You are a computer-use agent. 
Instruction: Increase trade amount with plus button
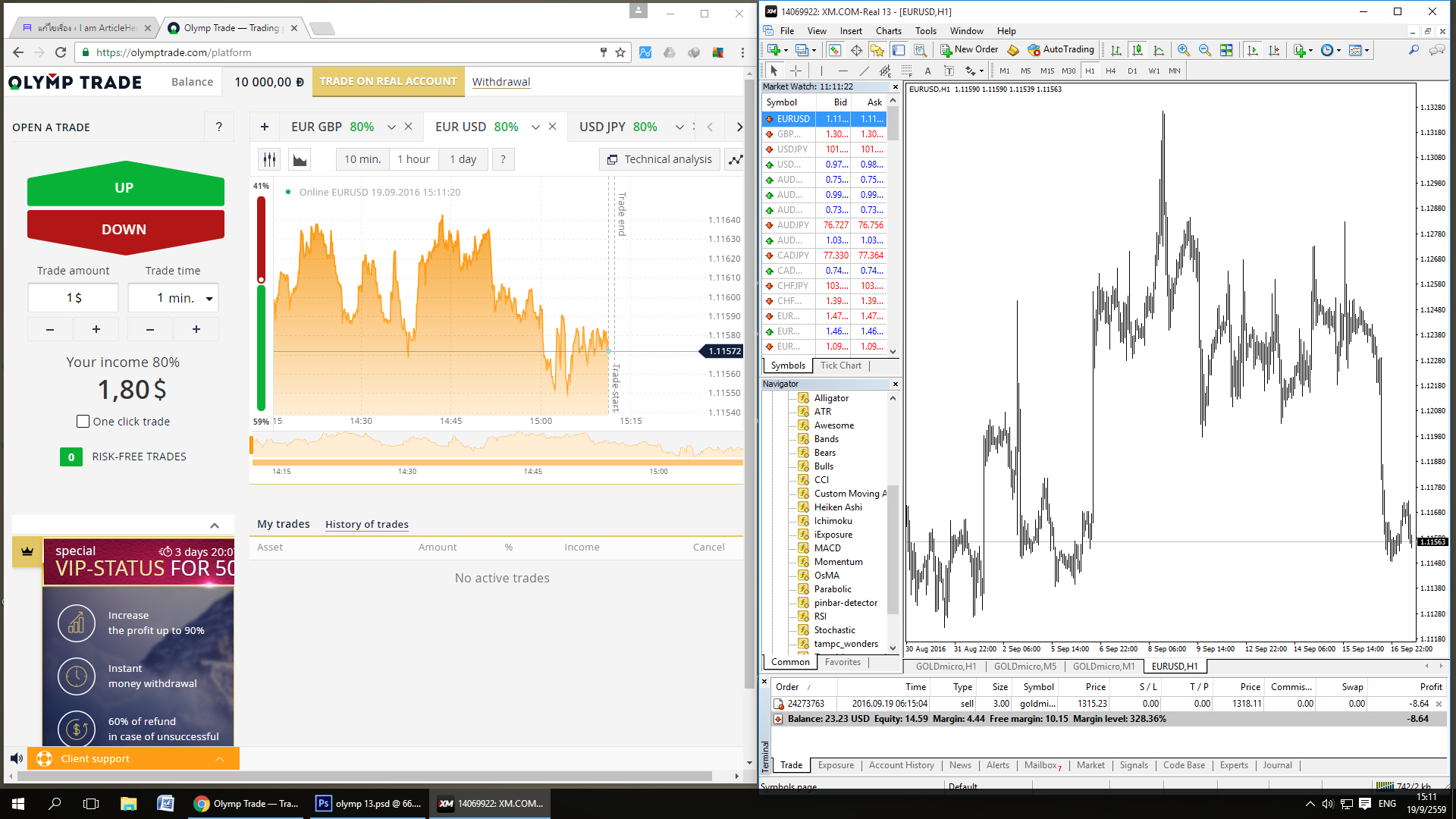click(x=96, y=329)
